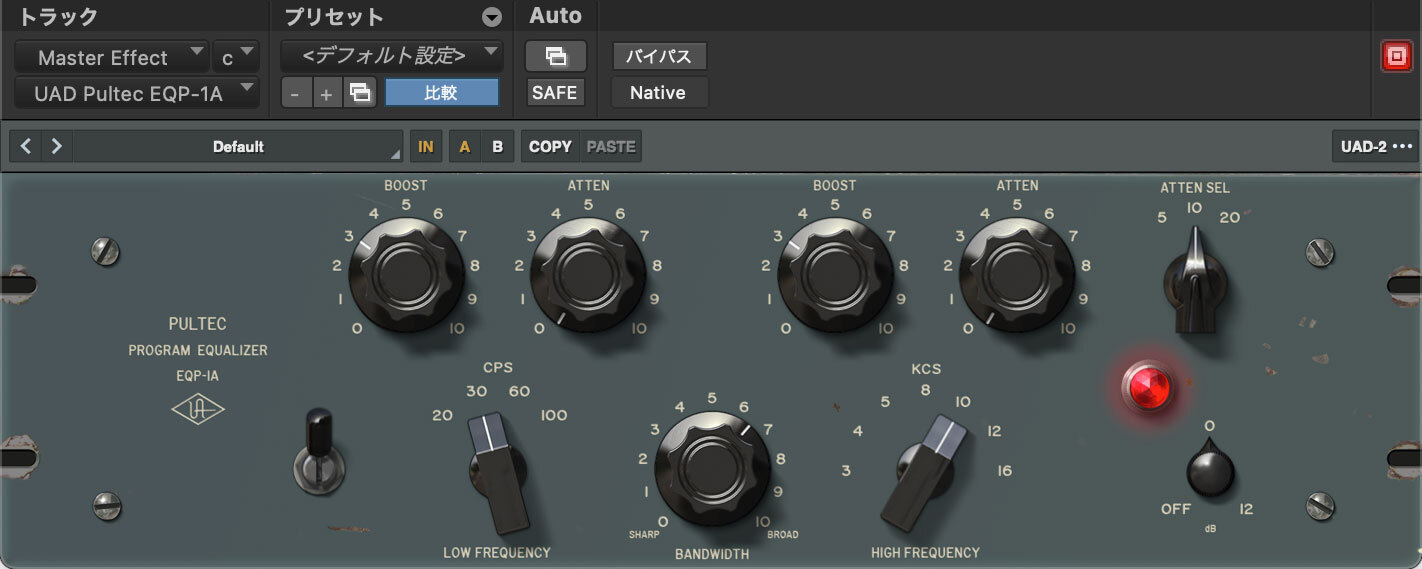The image size is (1422, 569).
Task: Click the OFF/dB output gain knob
Action: click(x=1210, y=470)
